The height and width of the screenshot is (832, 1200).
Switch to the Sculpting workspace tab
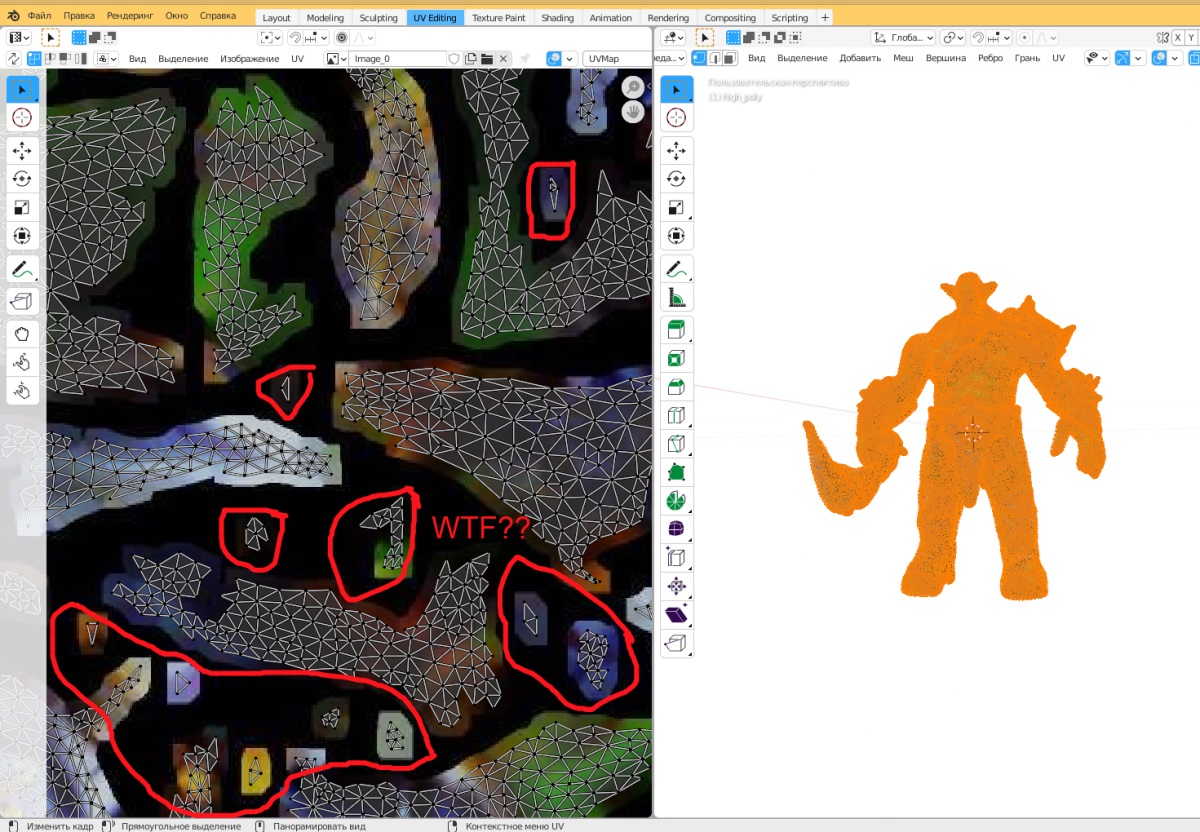[x=379, y=18]
